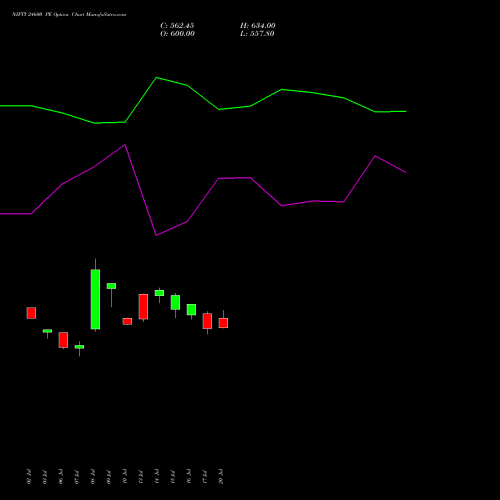Click the green indicator line at its peak
The height and width of the screenshot is (500, 500).
[x=157, y=78]
